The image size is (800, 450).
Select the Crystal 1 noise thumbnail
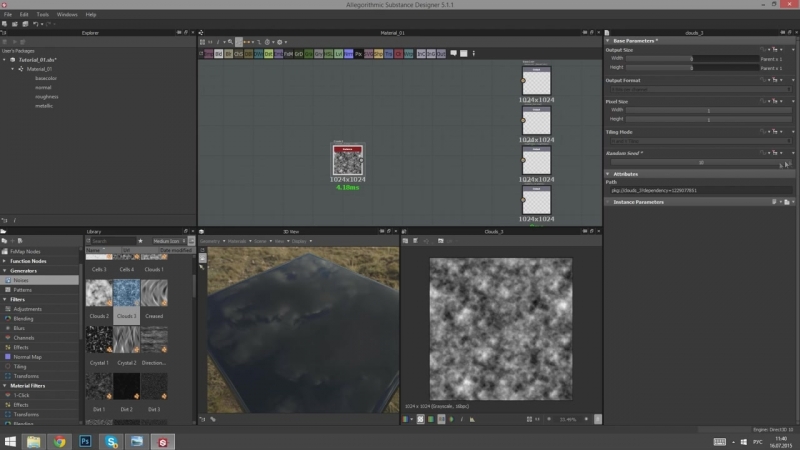(99, 340)
